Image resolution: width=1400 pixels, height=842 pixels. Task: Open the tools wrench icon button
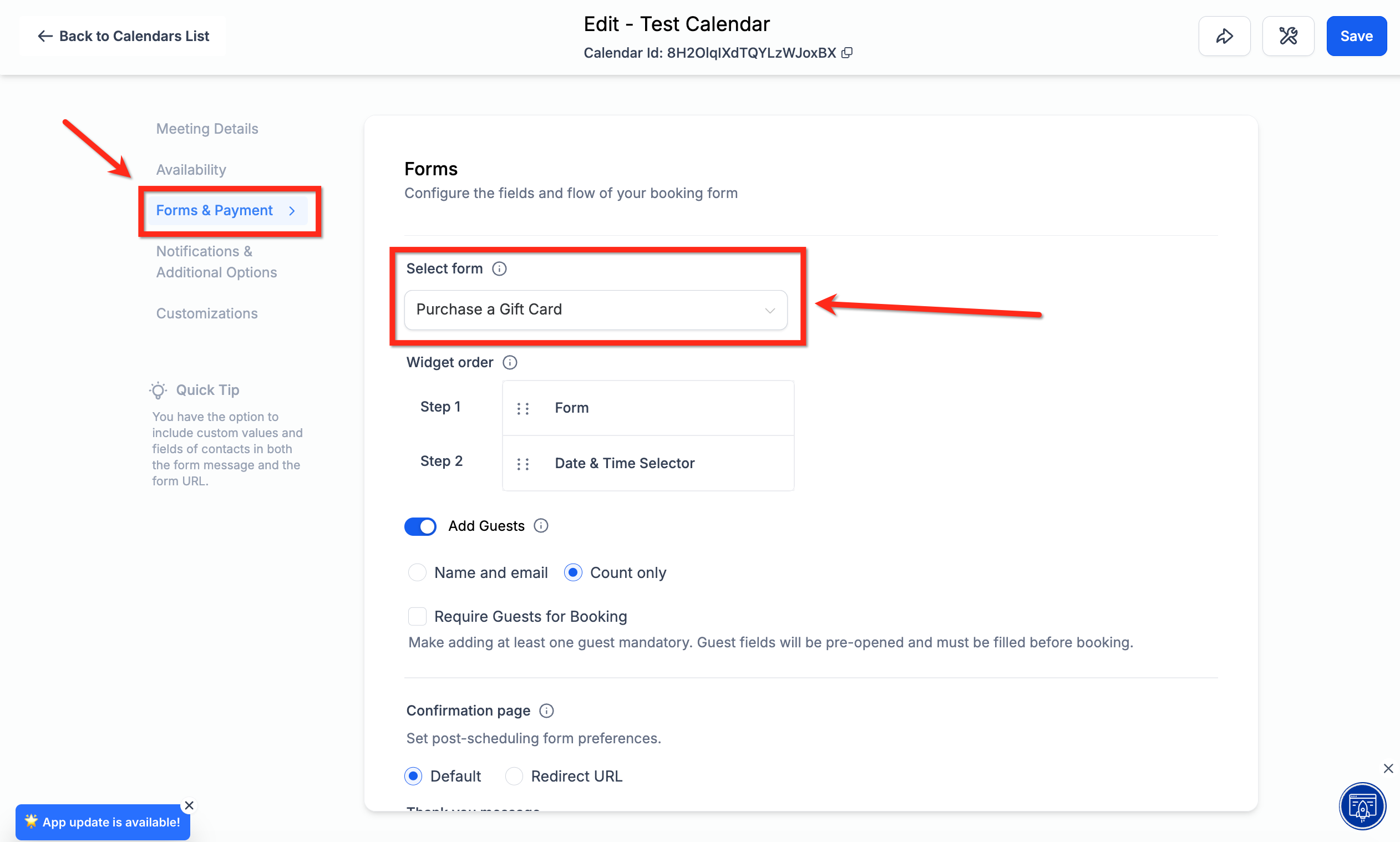coord(1288,36)
